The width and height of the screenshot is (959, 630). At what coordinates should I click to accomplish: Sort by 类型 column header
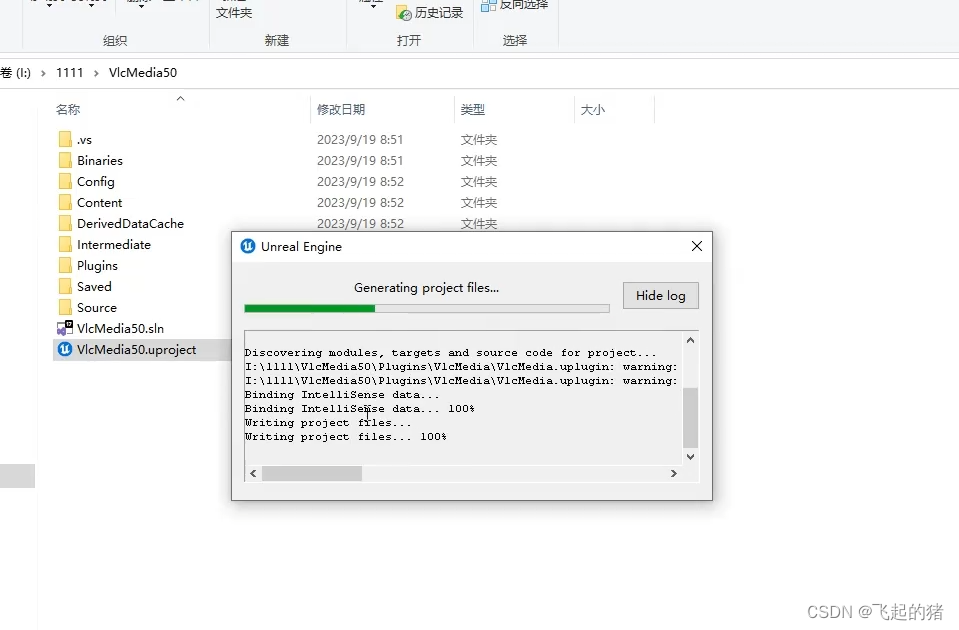[x=473, y=109]
